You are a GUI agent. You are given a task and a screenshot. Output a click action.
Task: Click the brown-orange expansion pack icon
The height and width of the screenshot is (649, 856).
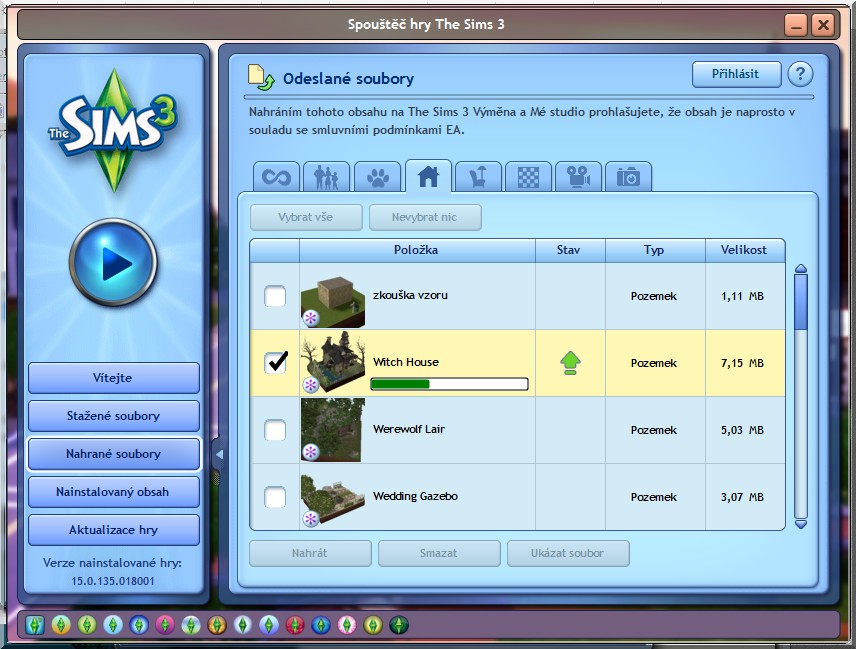(217, 625)
